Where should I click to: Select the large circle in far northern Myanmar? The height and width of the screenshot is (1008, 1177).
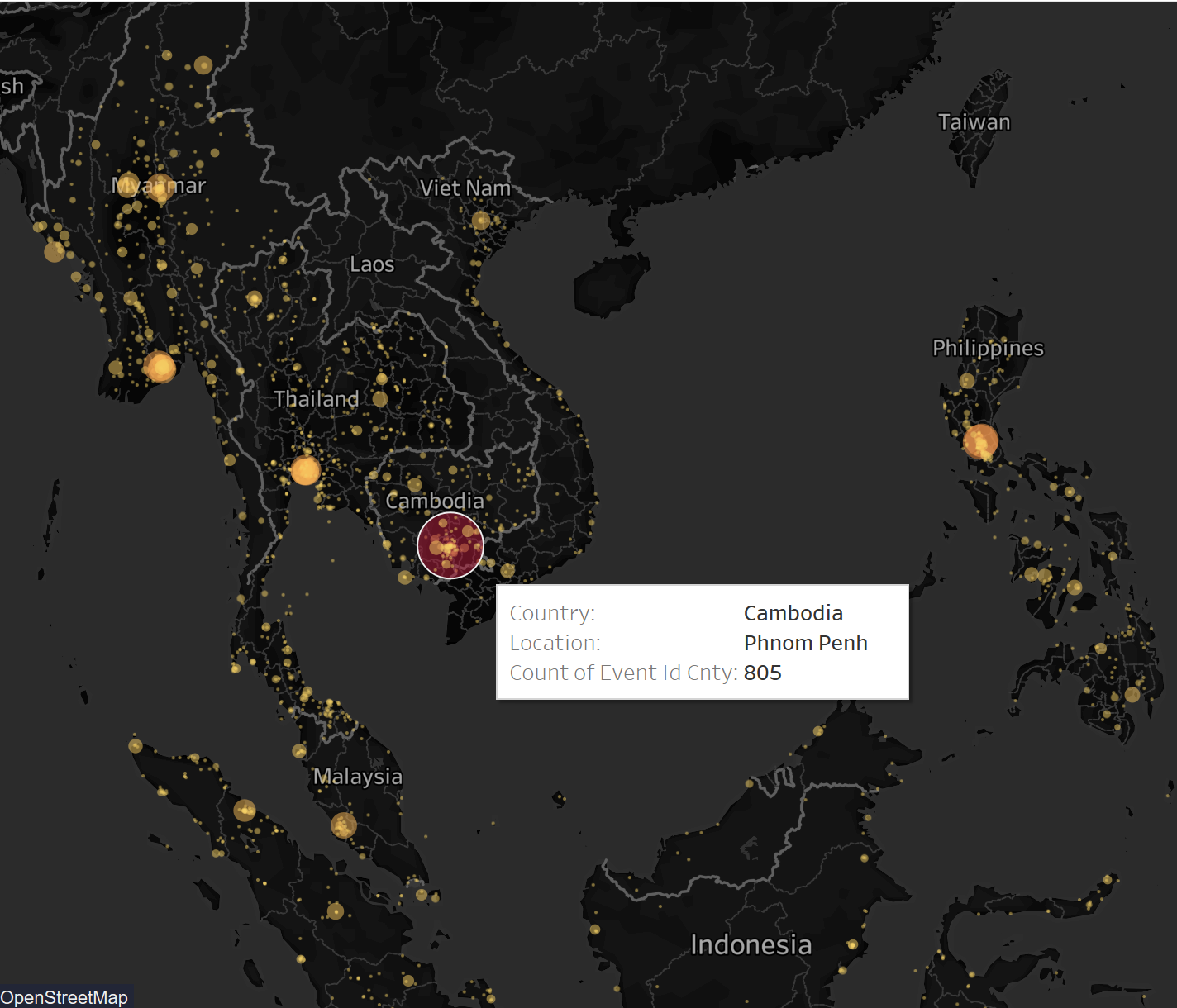[x=203, y=65]
